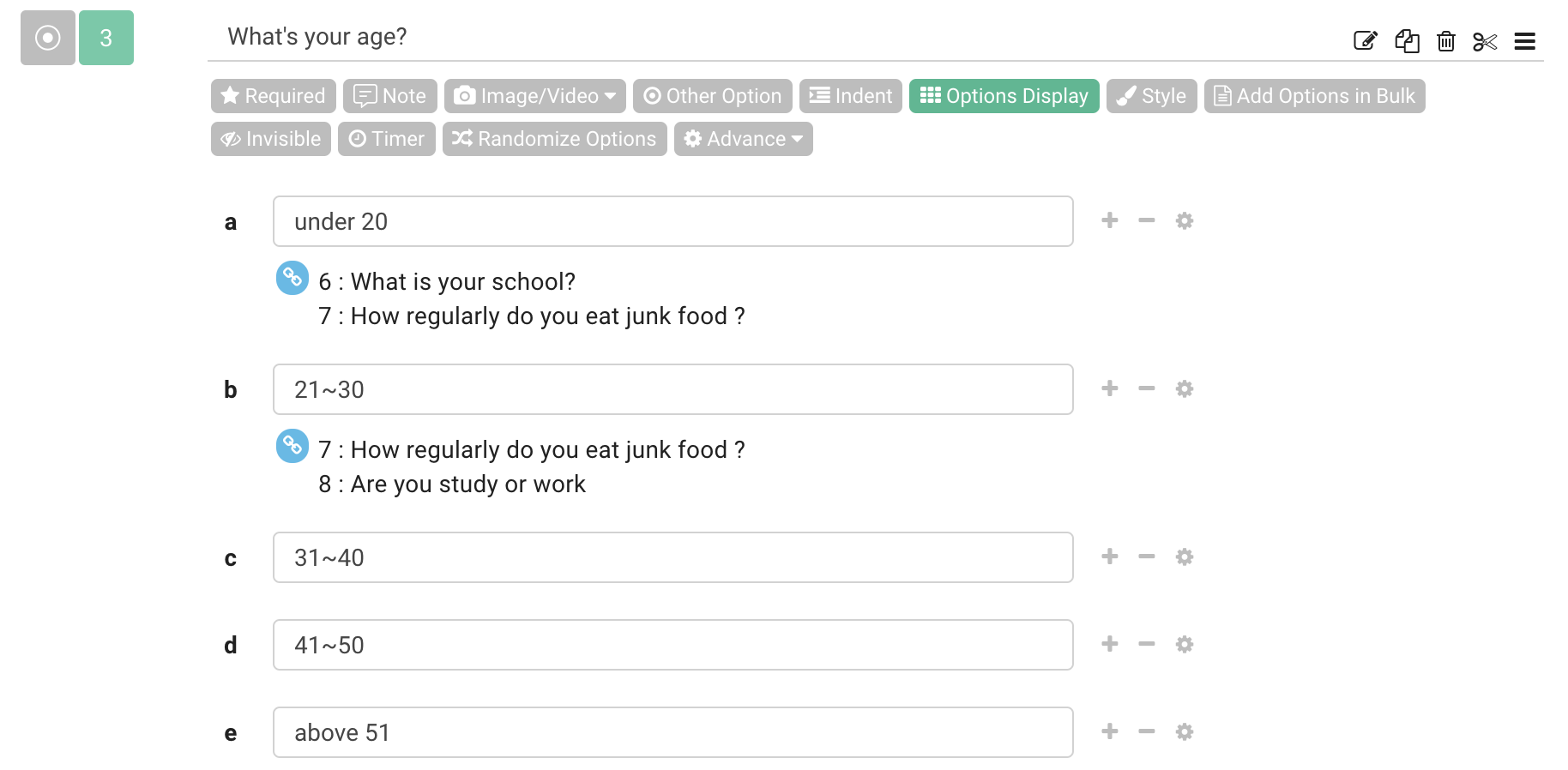1568x770 pixels.
Task: Open the Style settings
Action: coord(1152,96)
